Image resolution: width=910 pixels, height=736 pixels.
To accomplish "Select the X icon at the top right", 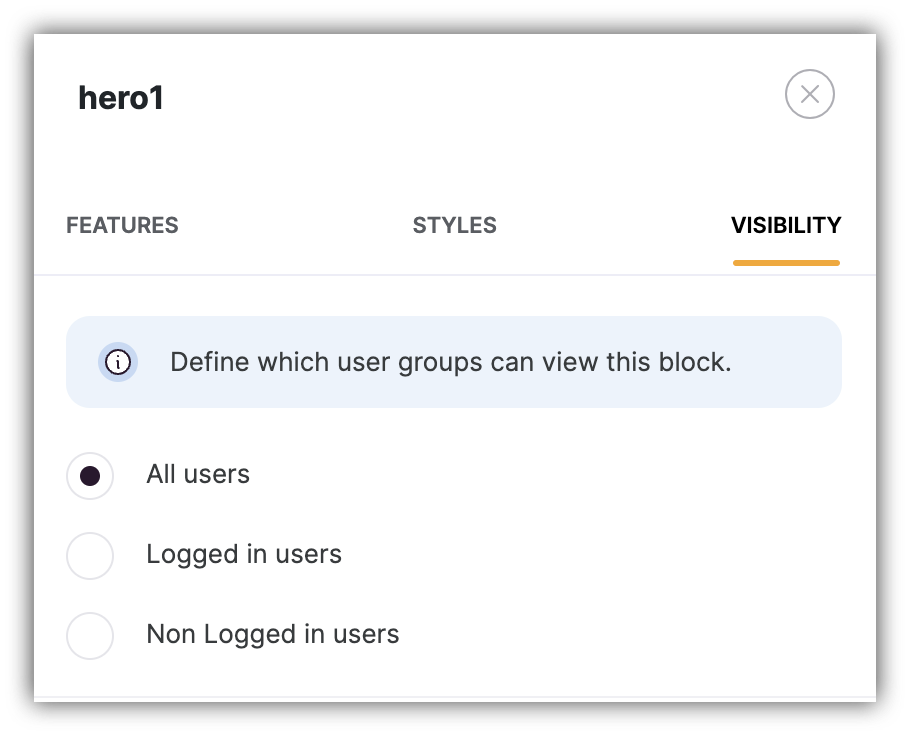I will pyautogui.click(x=812, y=93).
